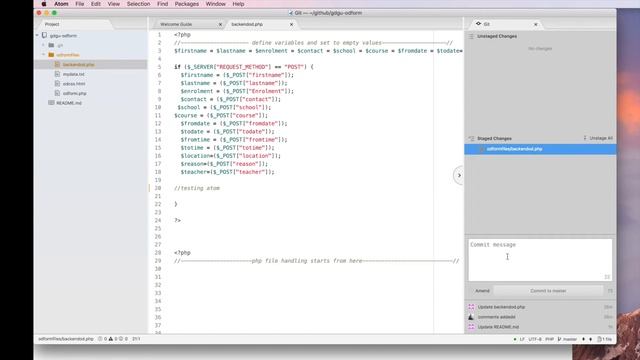Focus the Commit message text box

point(540,260)
